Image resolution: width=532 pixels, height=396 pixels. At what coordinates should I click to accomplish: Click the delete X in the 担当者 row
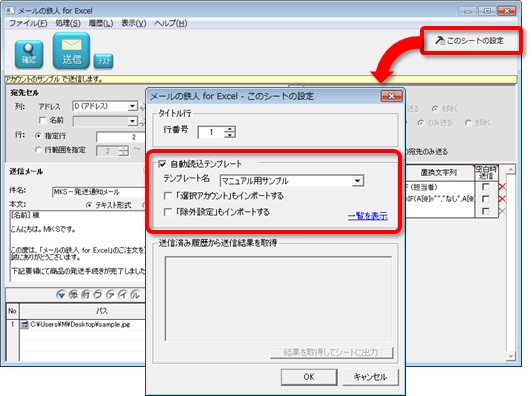(x=502, y=187)
